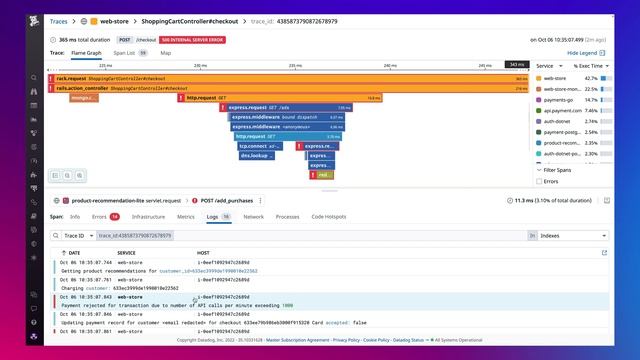Open logs in new window icon
Viewport: 640px width, 360px height.
tap(604, 253)
